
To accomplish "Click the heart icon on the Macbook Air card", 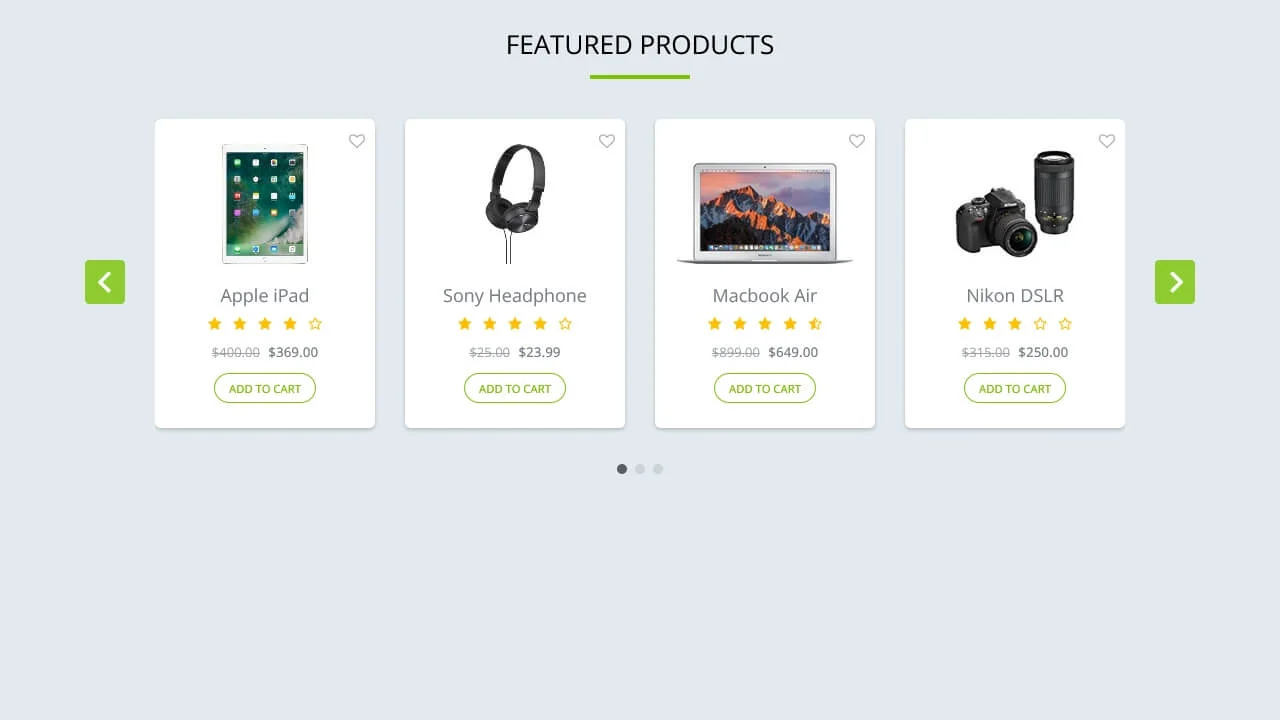I will pyautogui.click(x=857, y=141).
